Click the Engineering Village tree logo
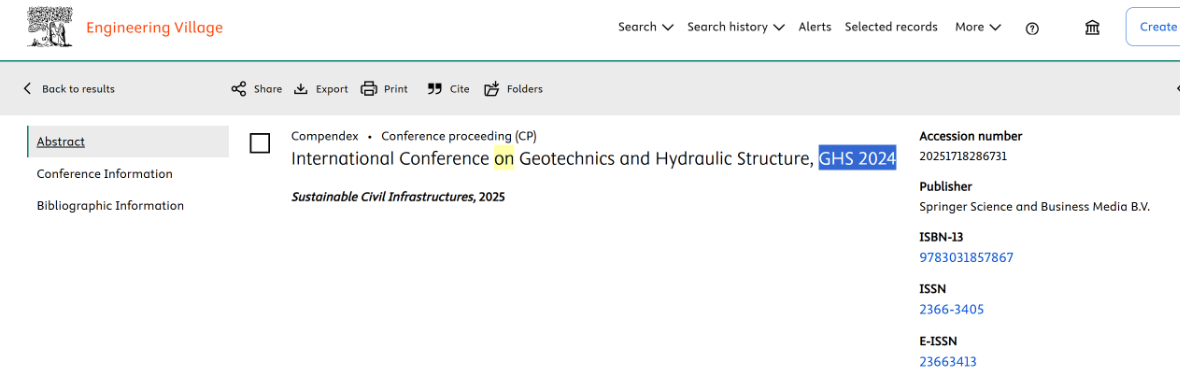The width and height of the screenshot is (1180, 385). [50, 26]
